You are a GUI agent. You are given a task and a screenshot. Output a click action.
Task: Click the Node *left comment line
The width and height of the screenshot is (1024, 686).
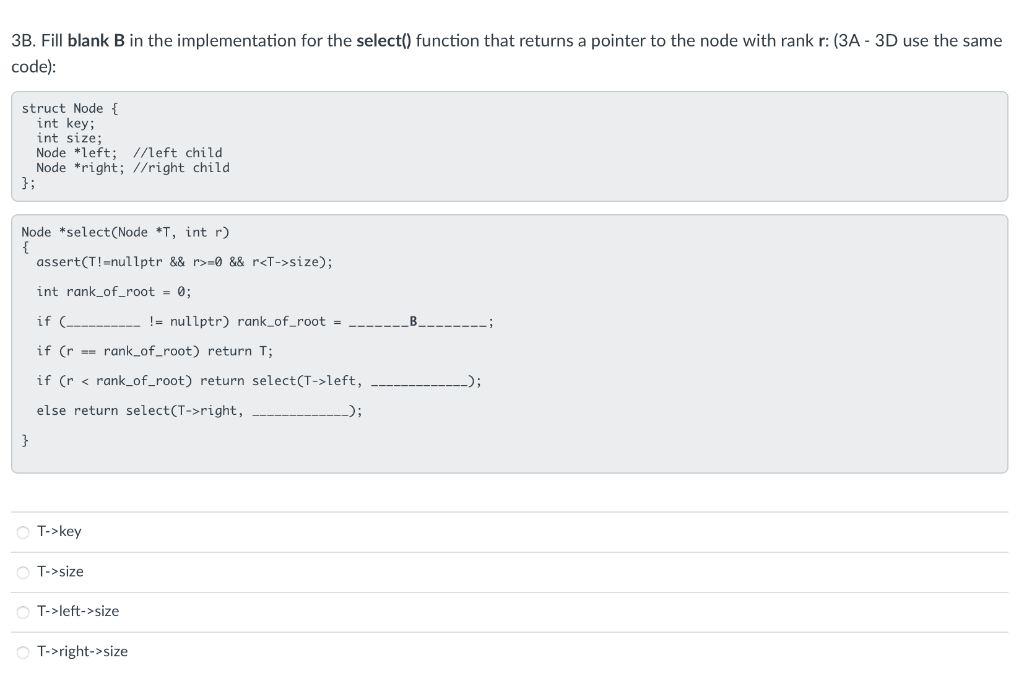(128, 152)
